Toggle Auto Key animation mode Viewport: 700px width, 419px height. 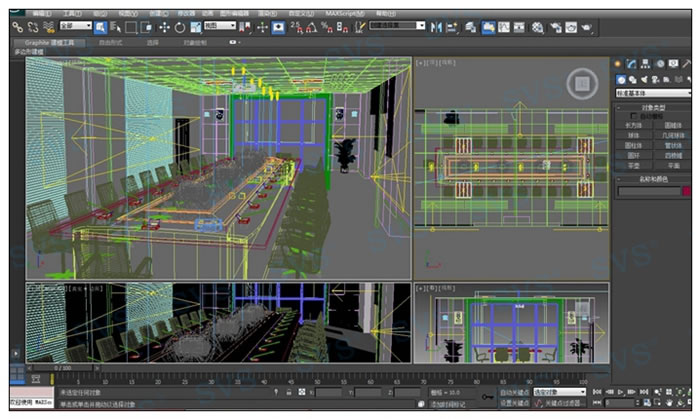pos(512,392)
